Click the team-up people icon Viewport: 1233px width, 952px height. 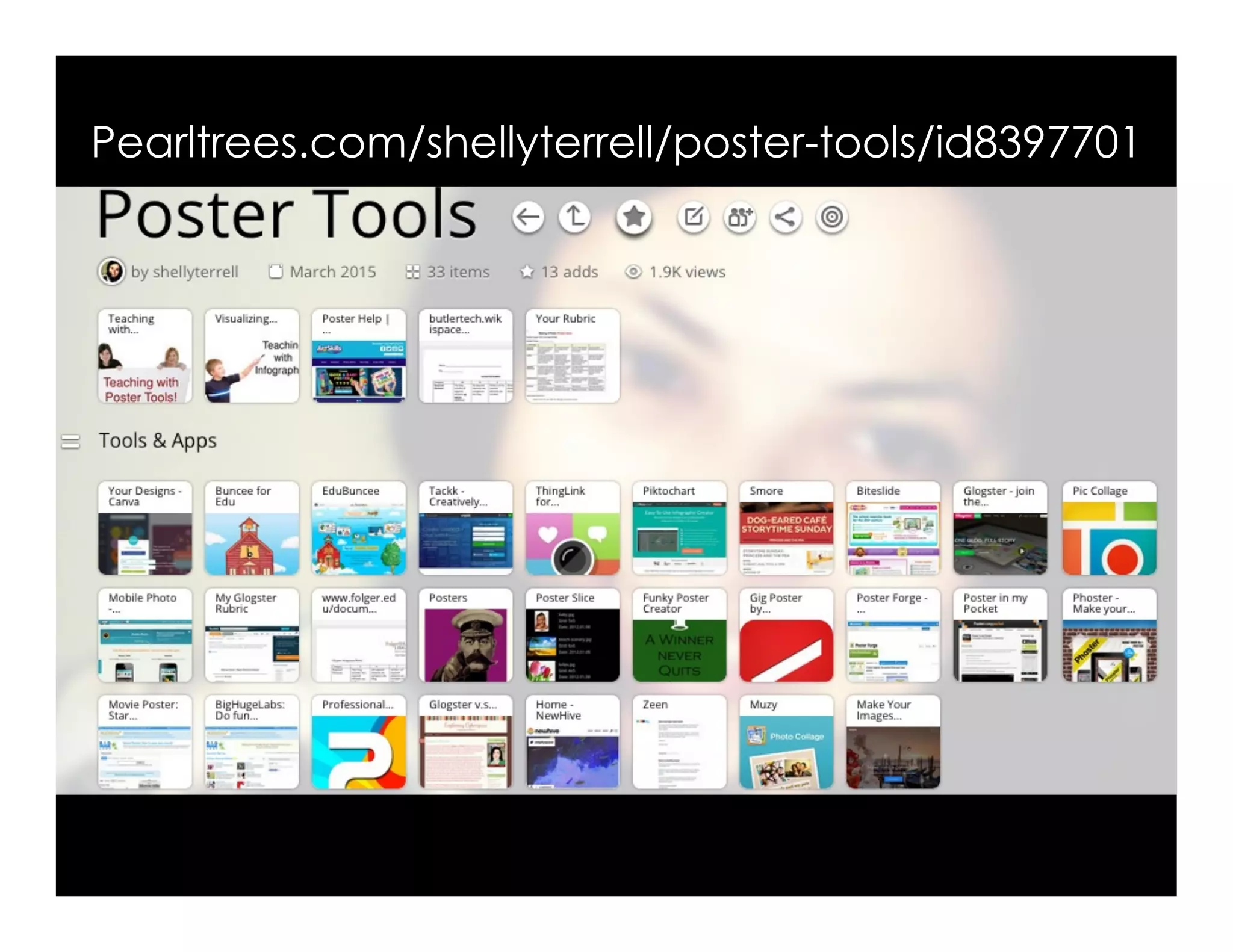pos(740,217)
